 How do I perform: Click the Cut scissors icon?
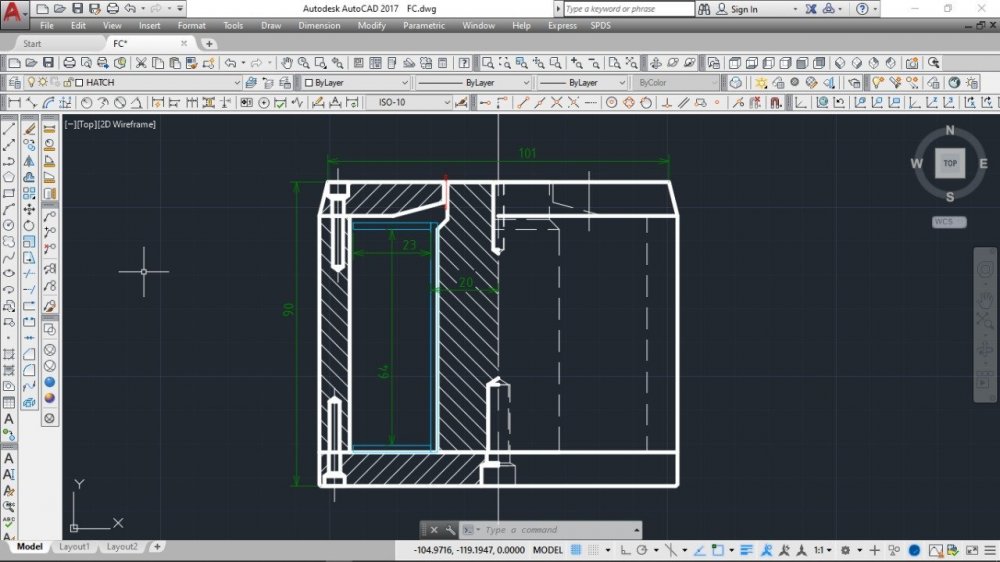[x=142, y=63]
